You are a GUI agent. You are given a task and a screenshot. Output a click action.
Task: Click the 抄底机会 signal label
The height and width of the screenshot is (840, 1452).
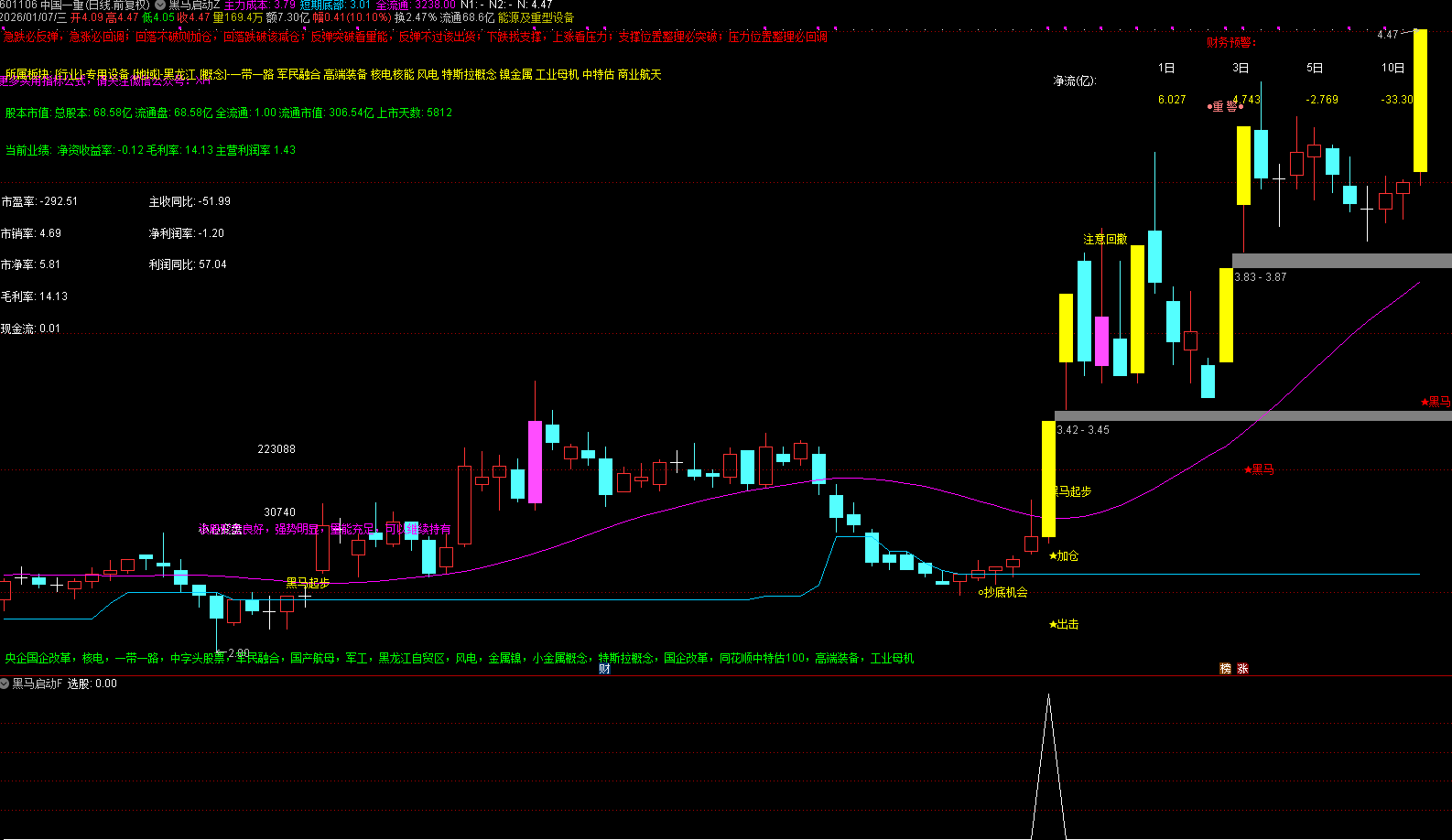(x=1003, y=592)
